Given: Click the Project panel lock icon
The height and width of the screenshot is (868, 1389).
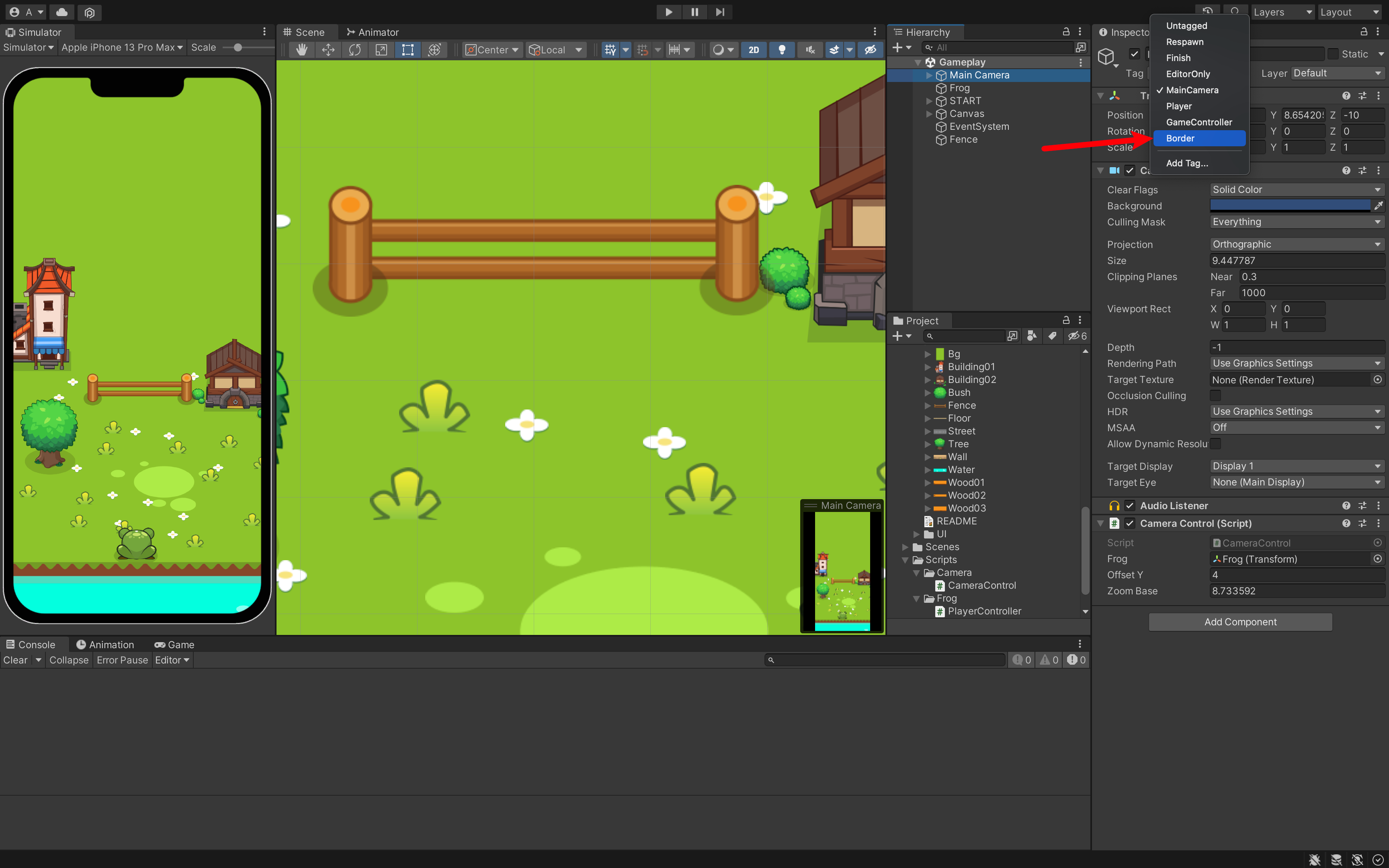Looking at the screenshot, I should click(1066, 320).
